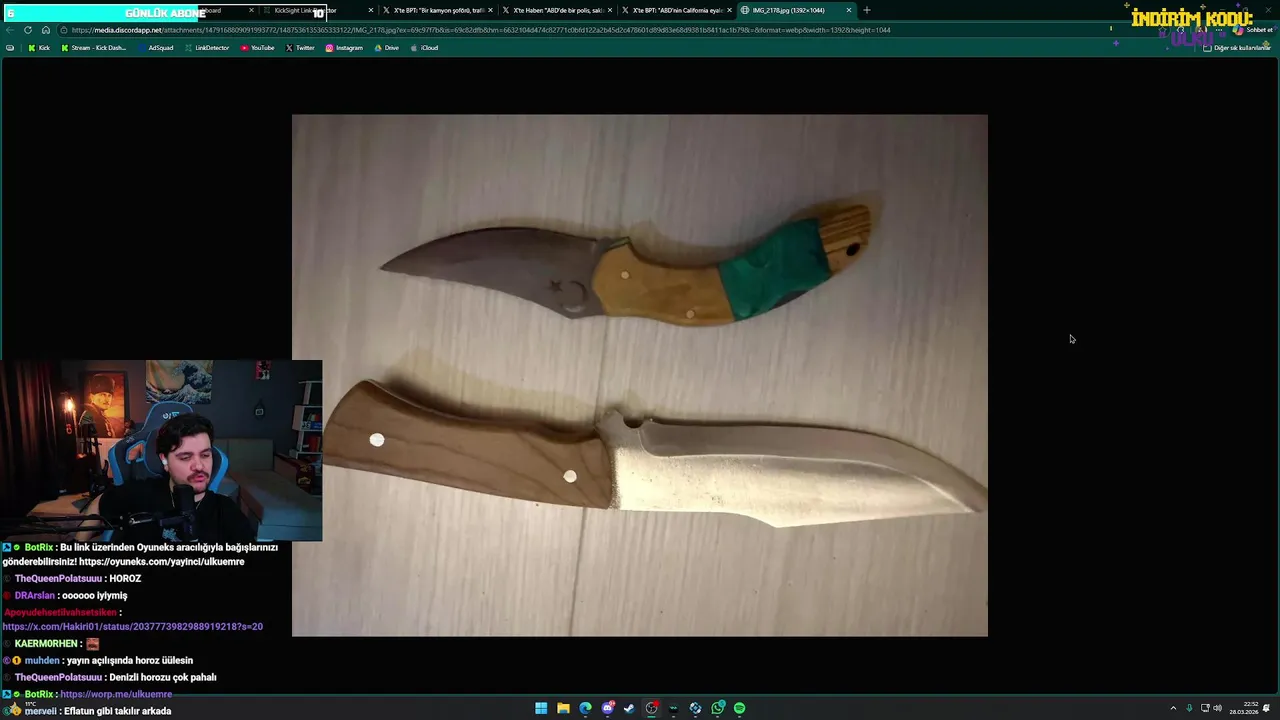
Task: Open Discord from the taskbar
Action: click(607, 708)
